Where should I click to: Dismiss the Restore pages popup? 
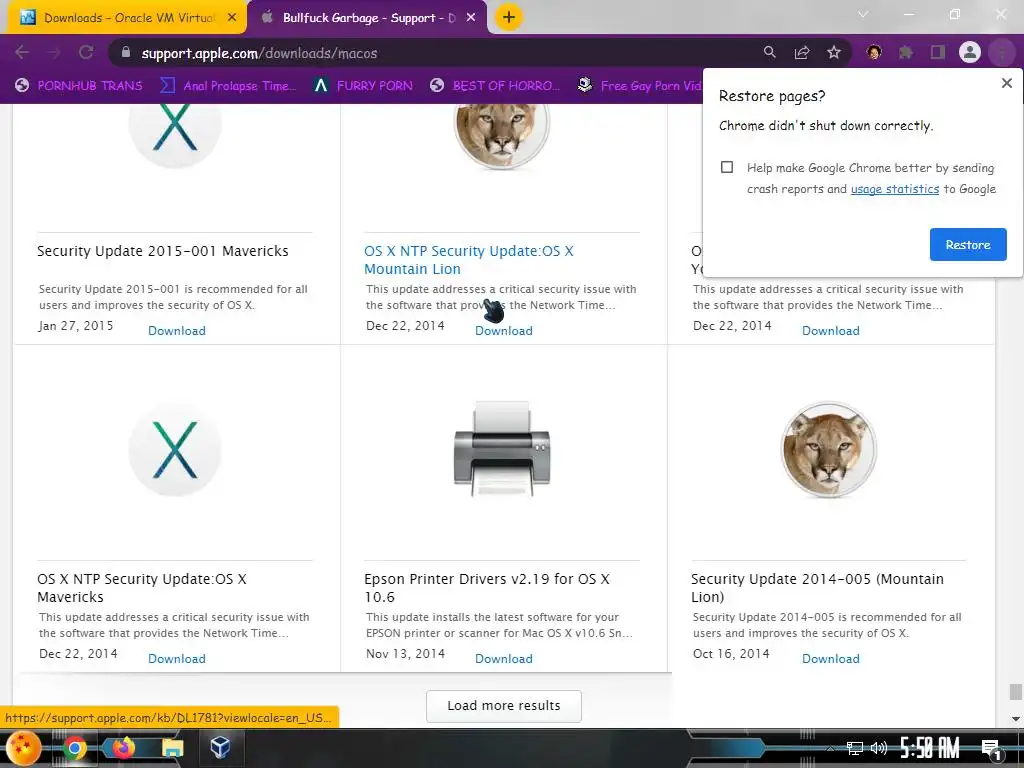pyautogui.click(x=1006, y=83)
